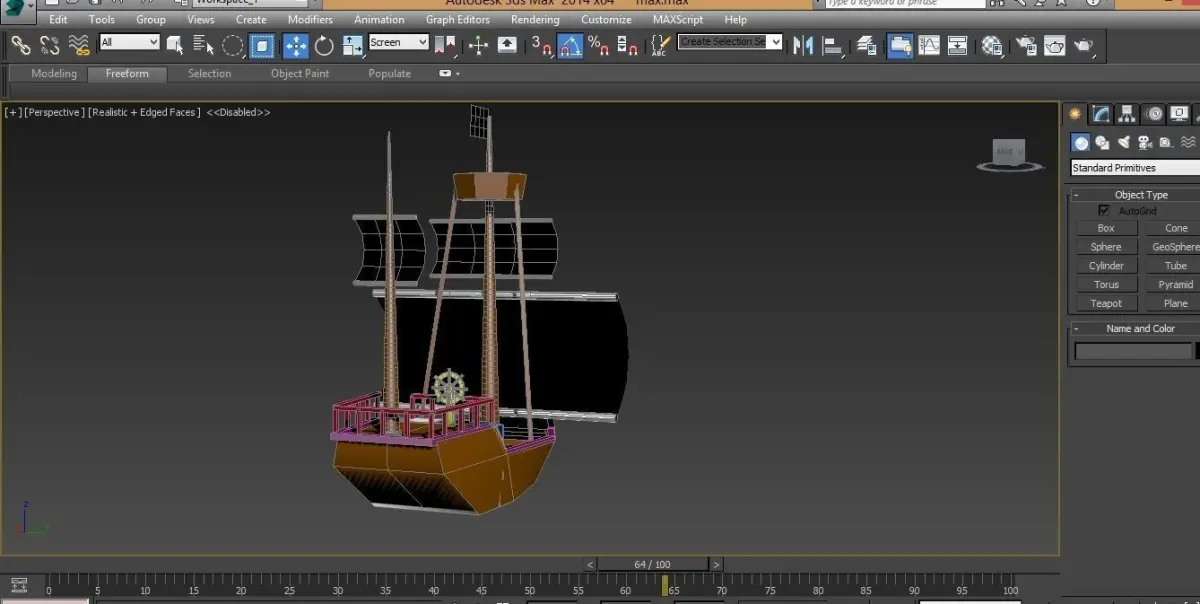Image resolution: width=1200 pixels, height=604 pixels.
Task: Toggle the Graphite ribbon button
Action: point(900,45)
